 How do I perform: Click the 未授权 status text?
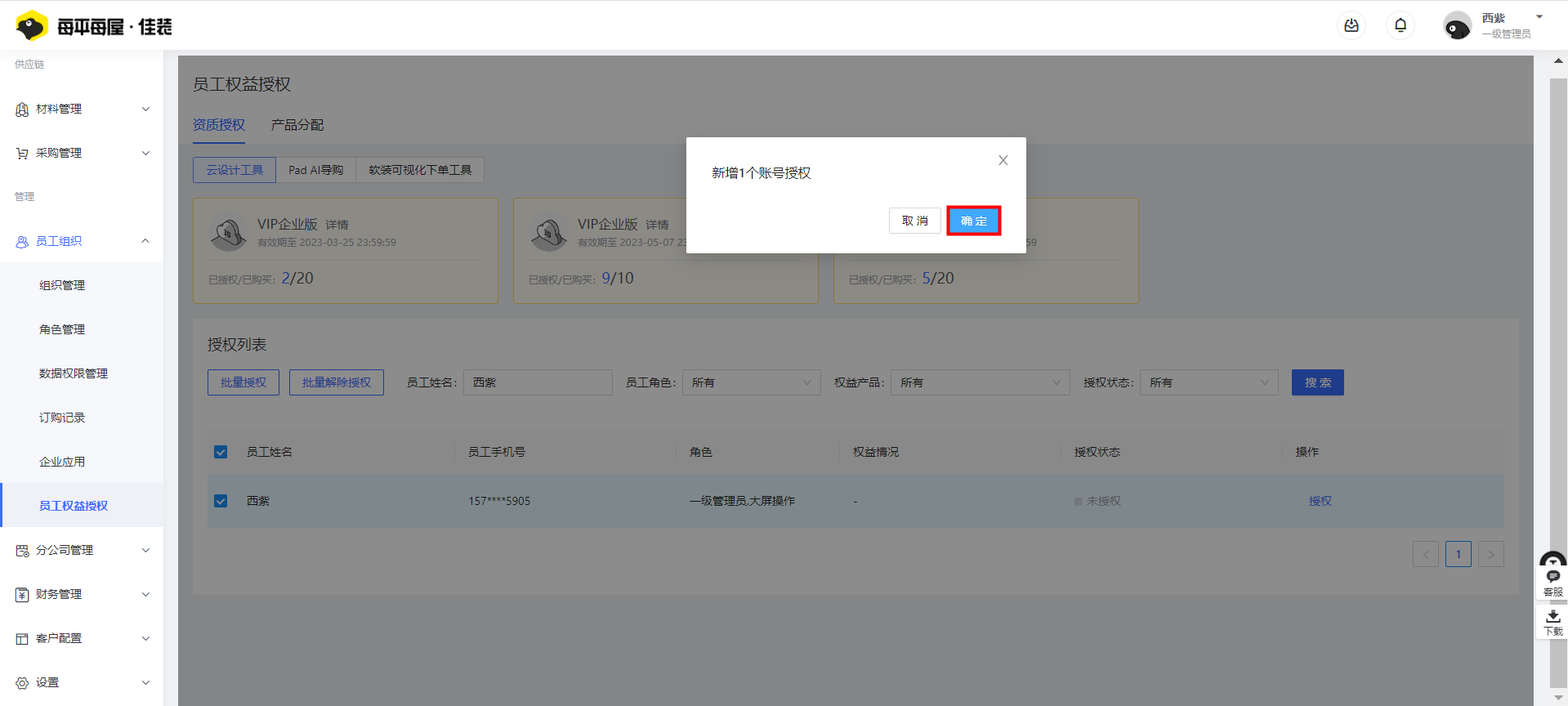point(1104,501)
